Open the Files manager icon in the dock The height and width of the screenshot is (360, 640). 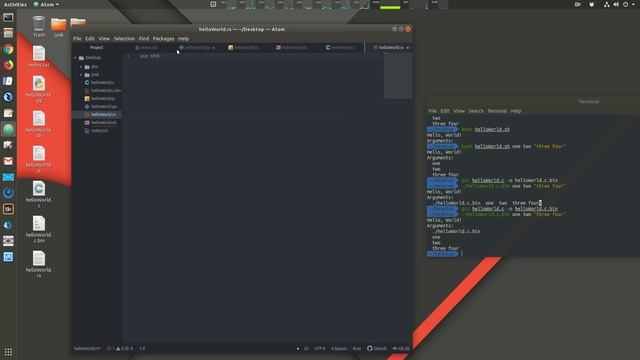[8, 33]
